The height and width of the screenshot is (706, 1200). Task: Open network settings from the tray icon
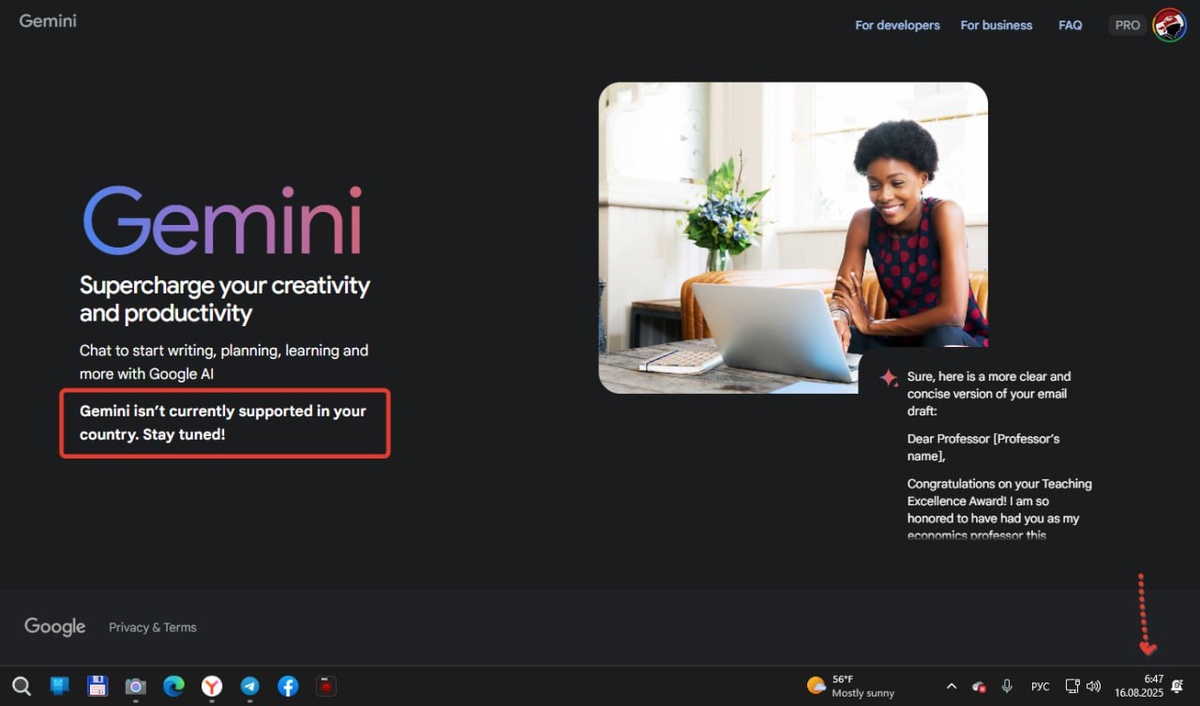coord(1072,686)
